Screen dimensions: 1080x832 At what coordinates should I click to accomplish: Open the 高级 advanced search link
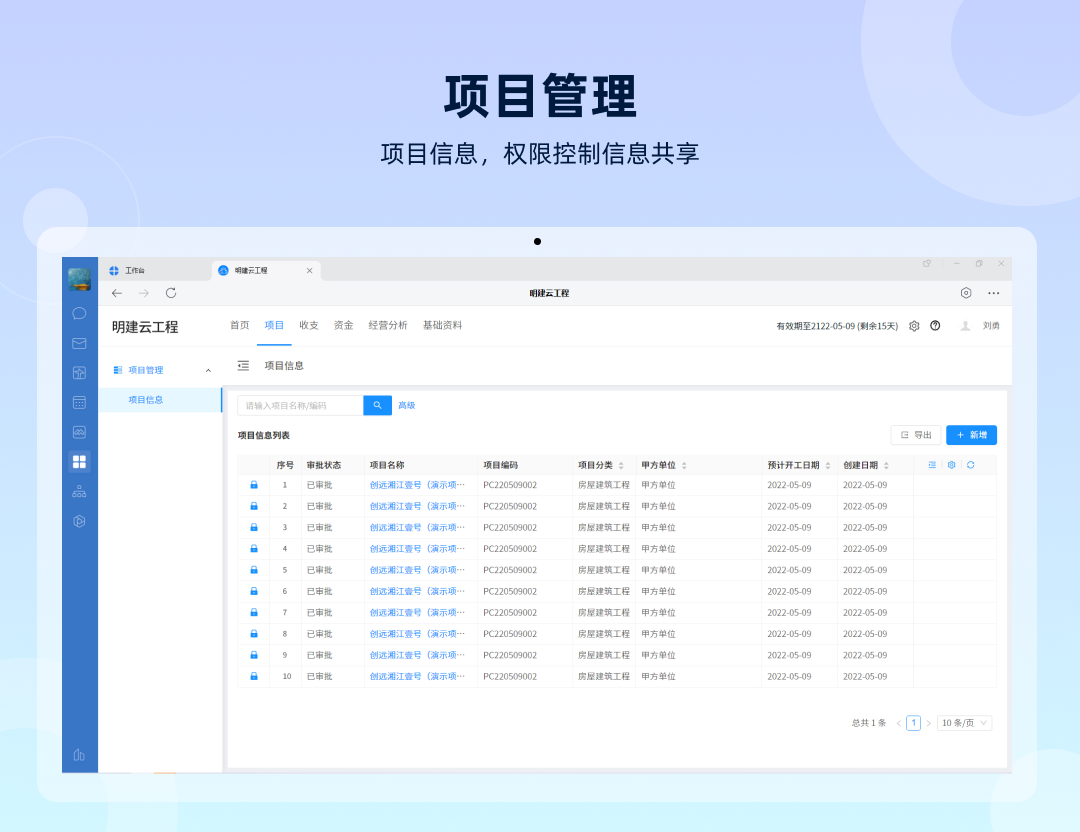click(x=406, y=406)
